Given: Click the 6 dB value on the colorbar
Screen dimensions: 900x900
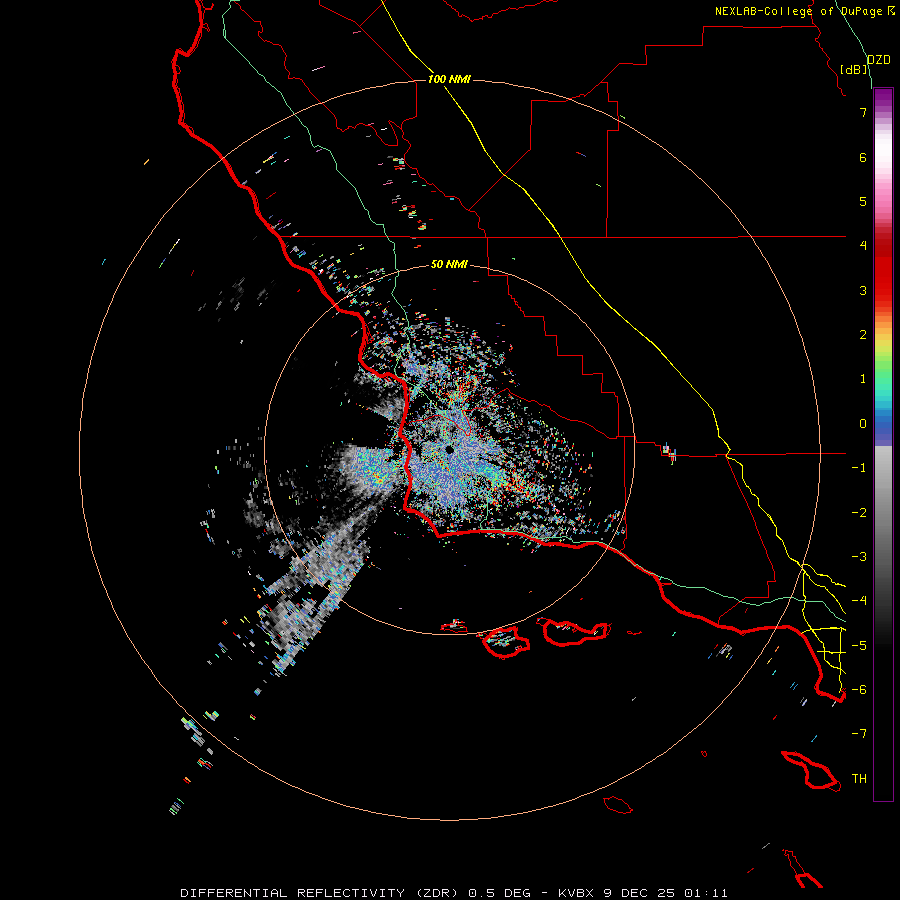Looking at the screenshot, I should [x=863, y=157].
